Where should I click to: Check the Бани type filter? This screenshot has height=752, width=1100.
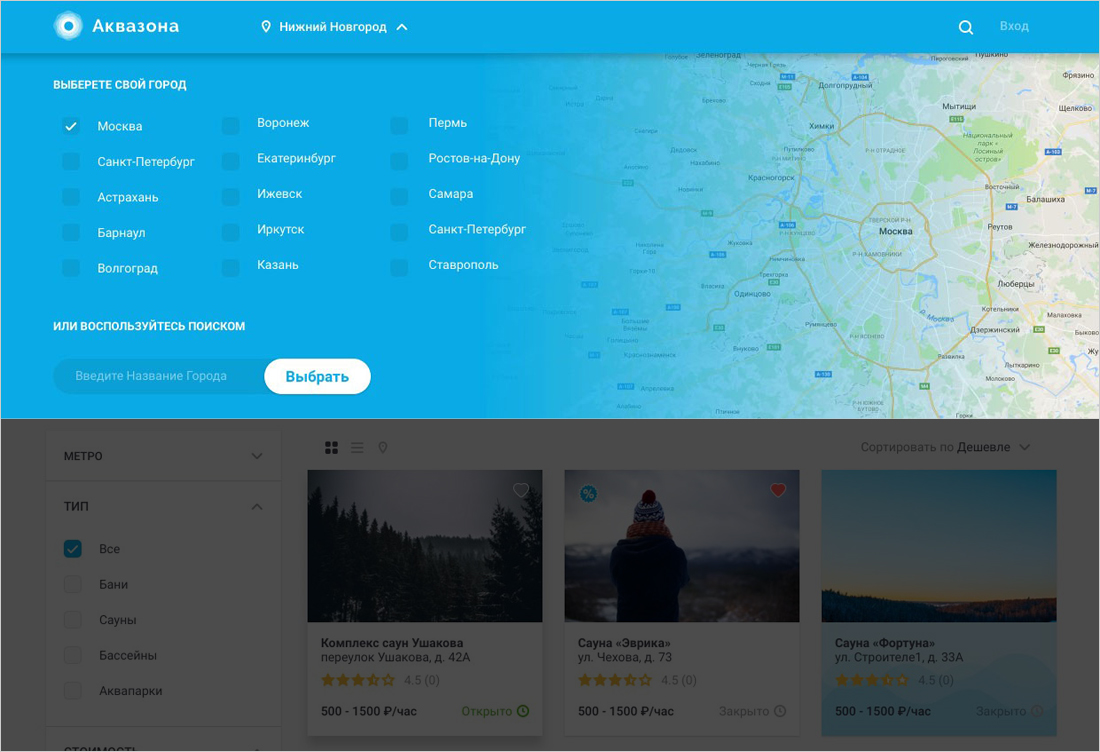click(x=73, y=584)
